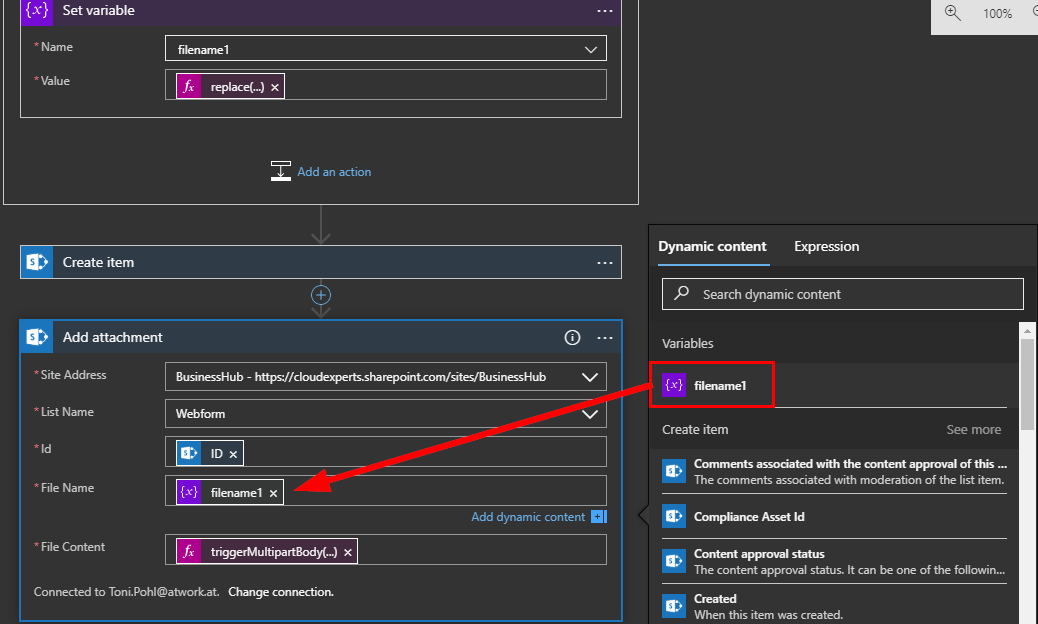Click the Add dynamic content link

tap(528, 517)
